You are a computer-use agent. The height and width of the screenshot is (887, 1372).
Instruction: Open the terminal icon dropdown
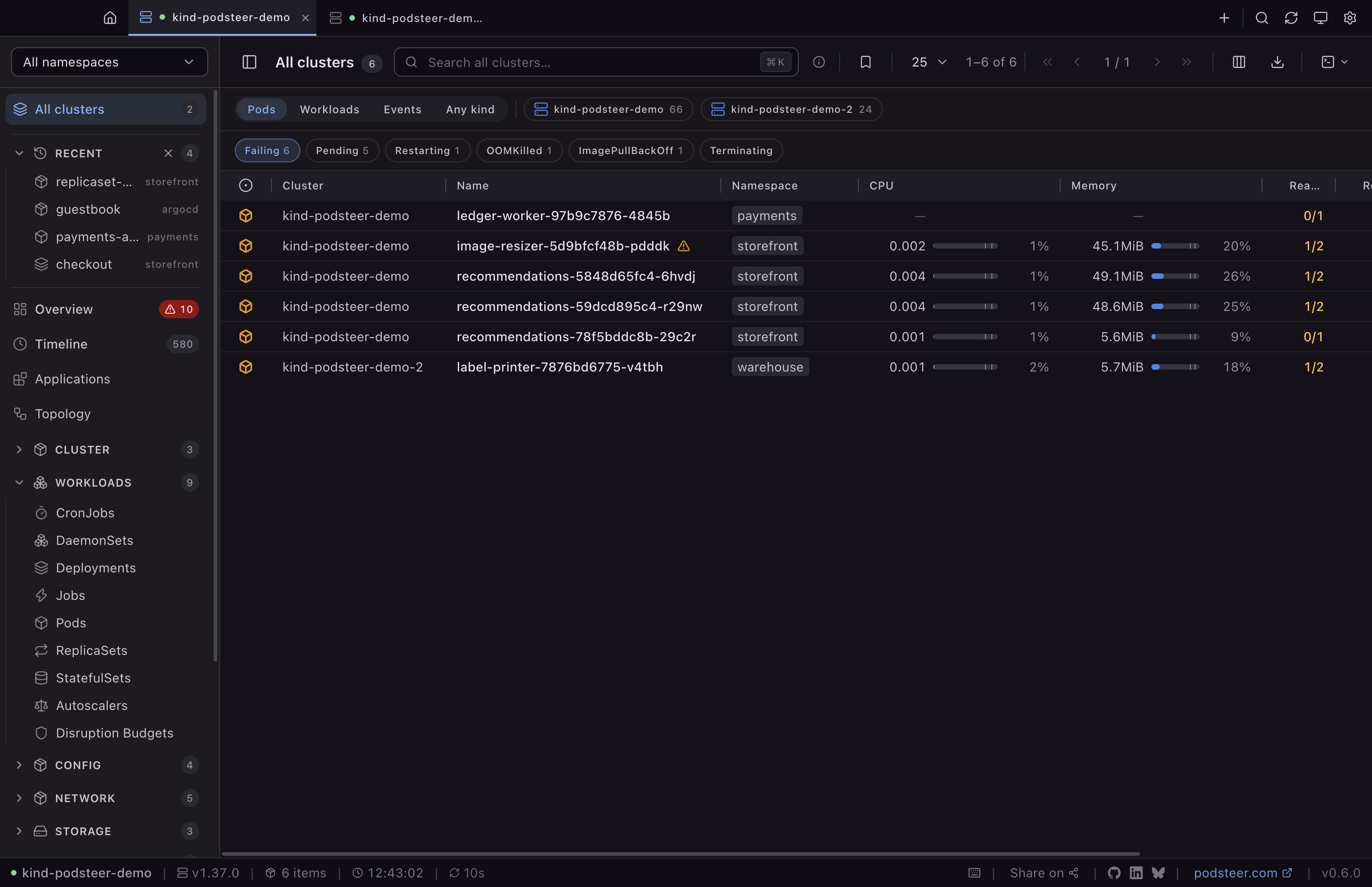[x=1334, y=61]
